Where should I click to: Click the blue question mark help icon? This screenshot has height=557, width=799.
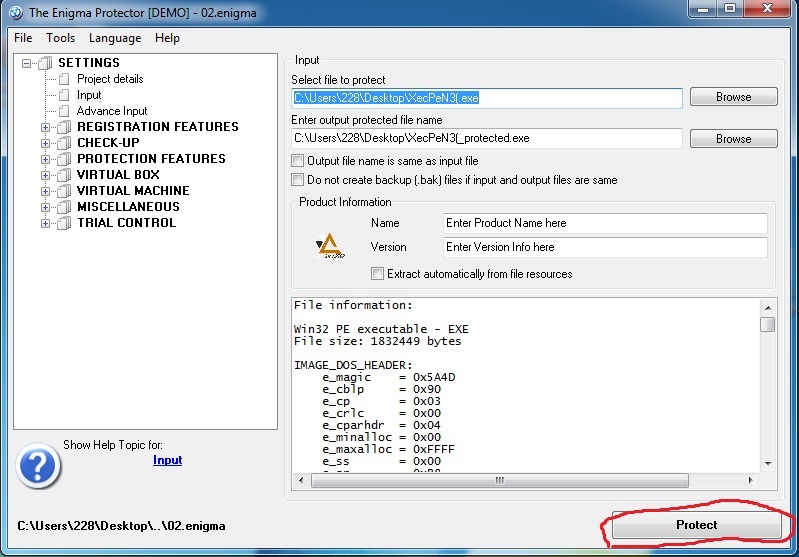tap(38, 466)
